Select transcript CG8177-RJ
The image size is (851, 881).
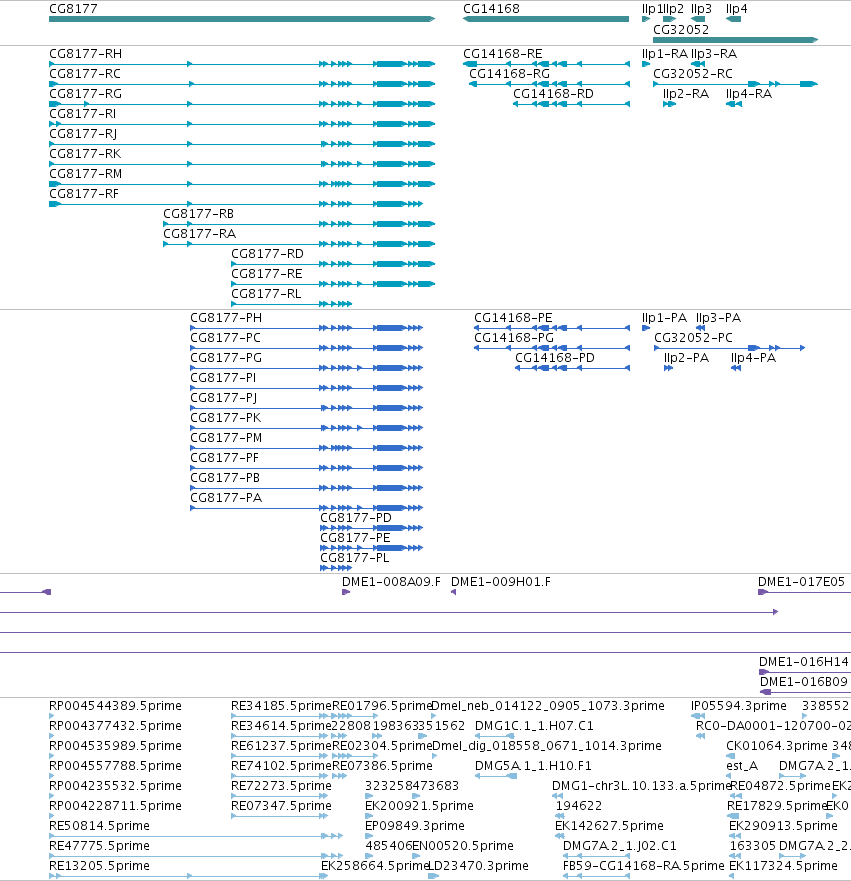[x=242, y=144]
